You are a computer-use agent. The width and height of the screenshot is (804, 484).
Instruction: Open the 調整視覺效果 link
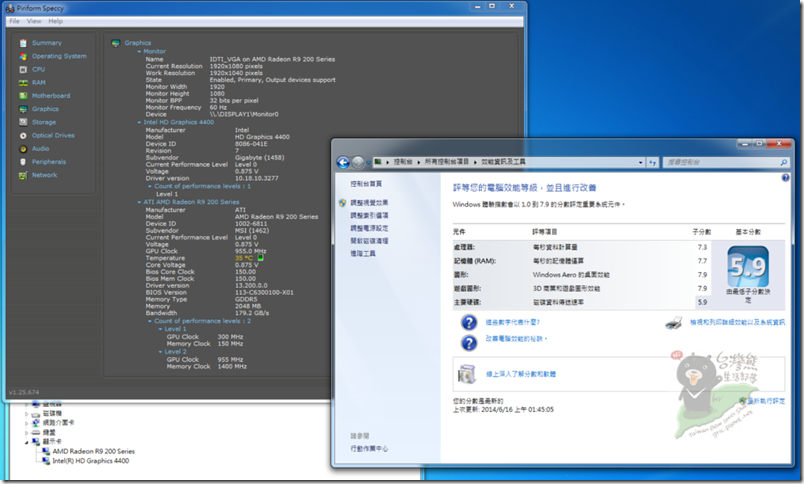click(369, 203)
